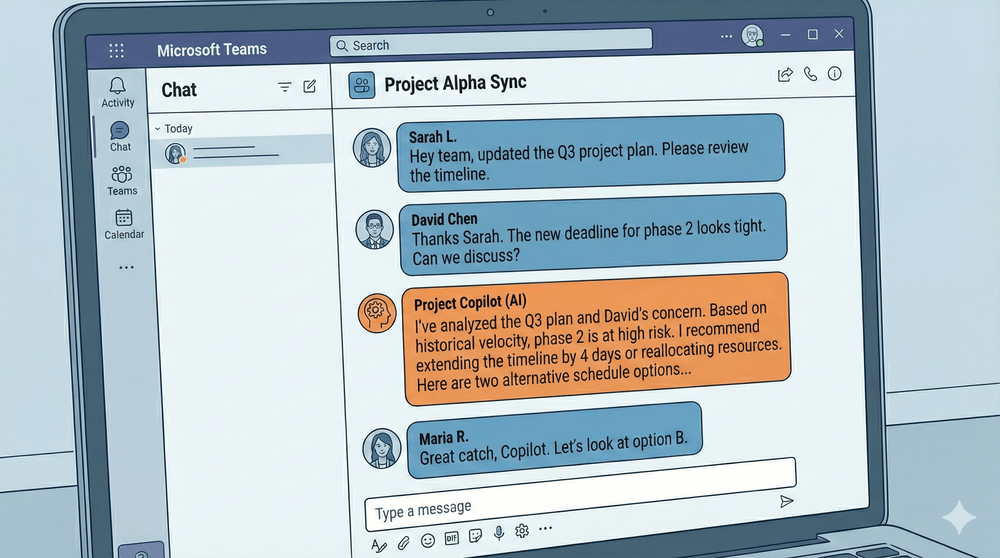Open the chat list filter menu
This screenshot has width=1000, height=558.
tap(284, 87)
